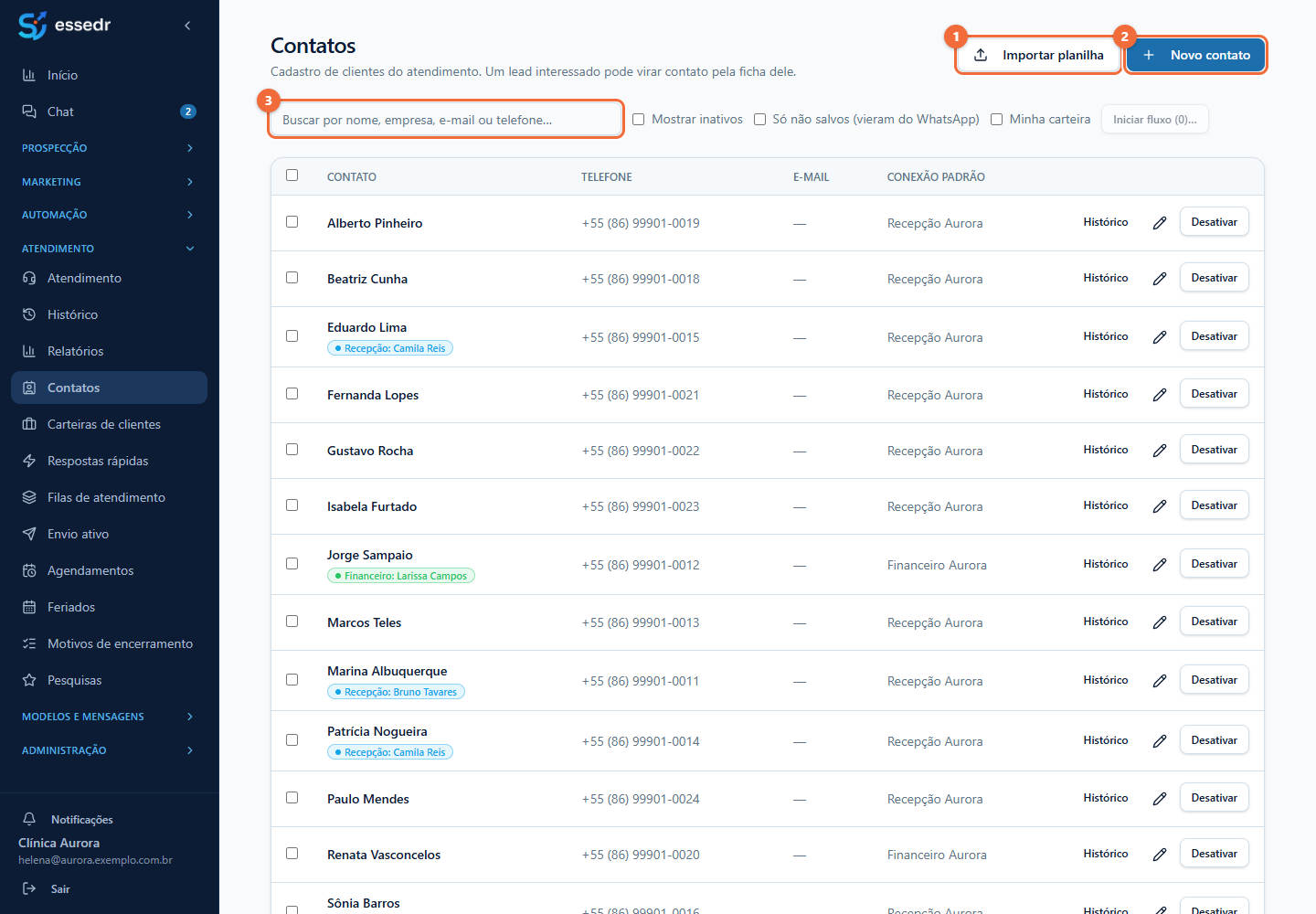
Task: Open edit pencil for Marcos Teles
Action: [1160, 622]
